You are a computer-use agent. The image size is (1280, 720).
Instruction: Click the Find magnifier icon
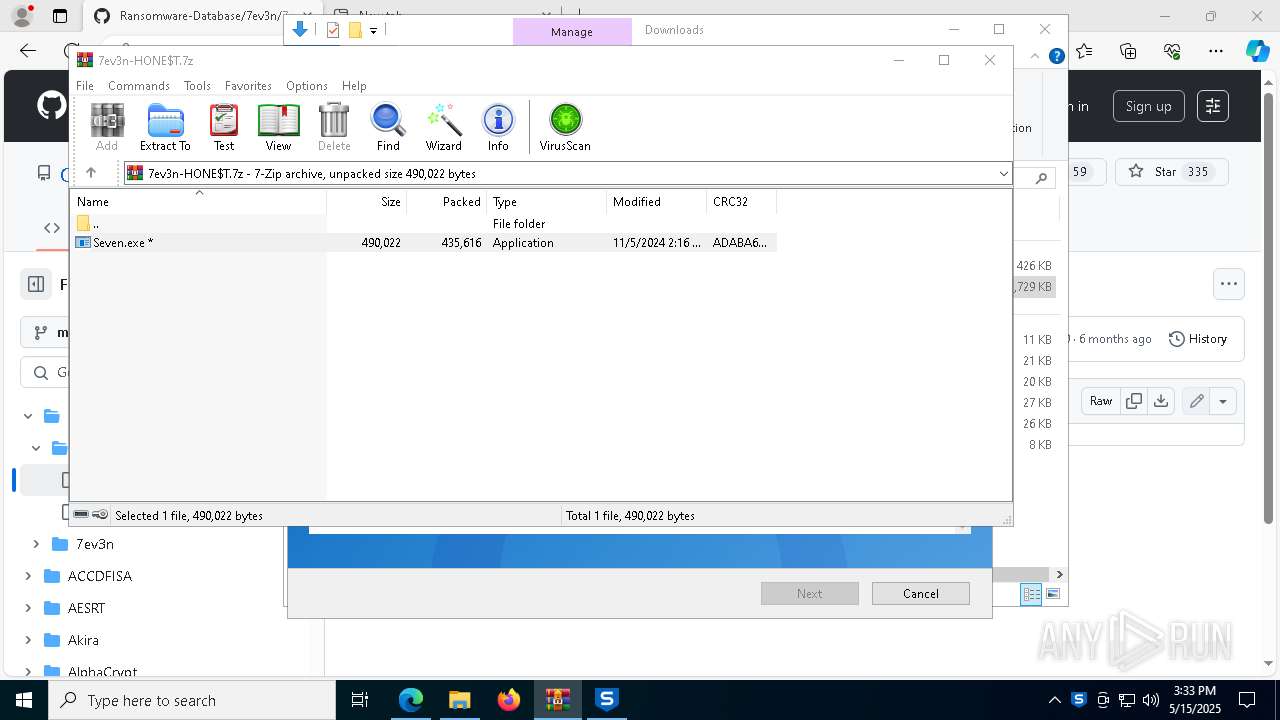[x=388, y=127]
